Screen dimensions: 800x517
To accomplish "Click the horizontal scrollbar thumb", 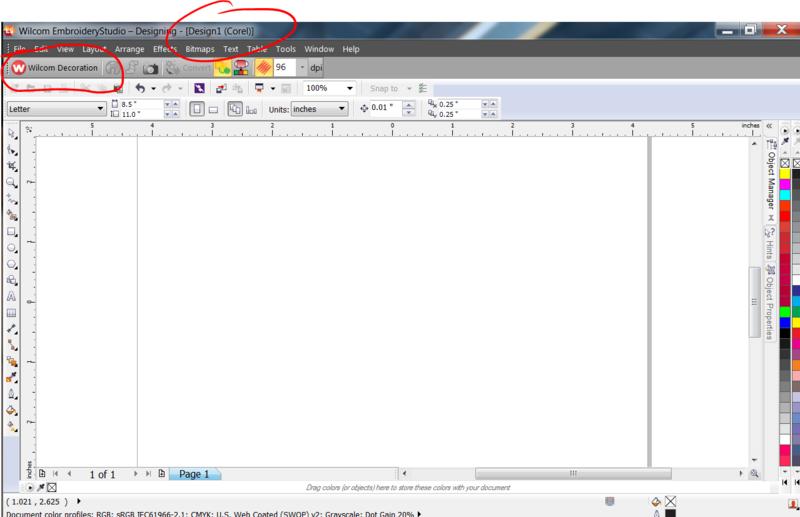I will (x=573, y=474).
